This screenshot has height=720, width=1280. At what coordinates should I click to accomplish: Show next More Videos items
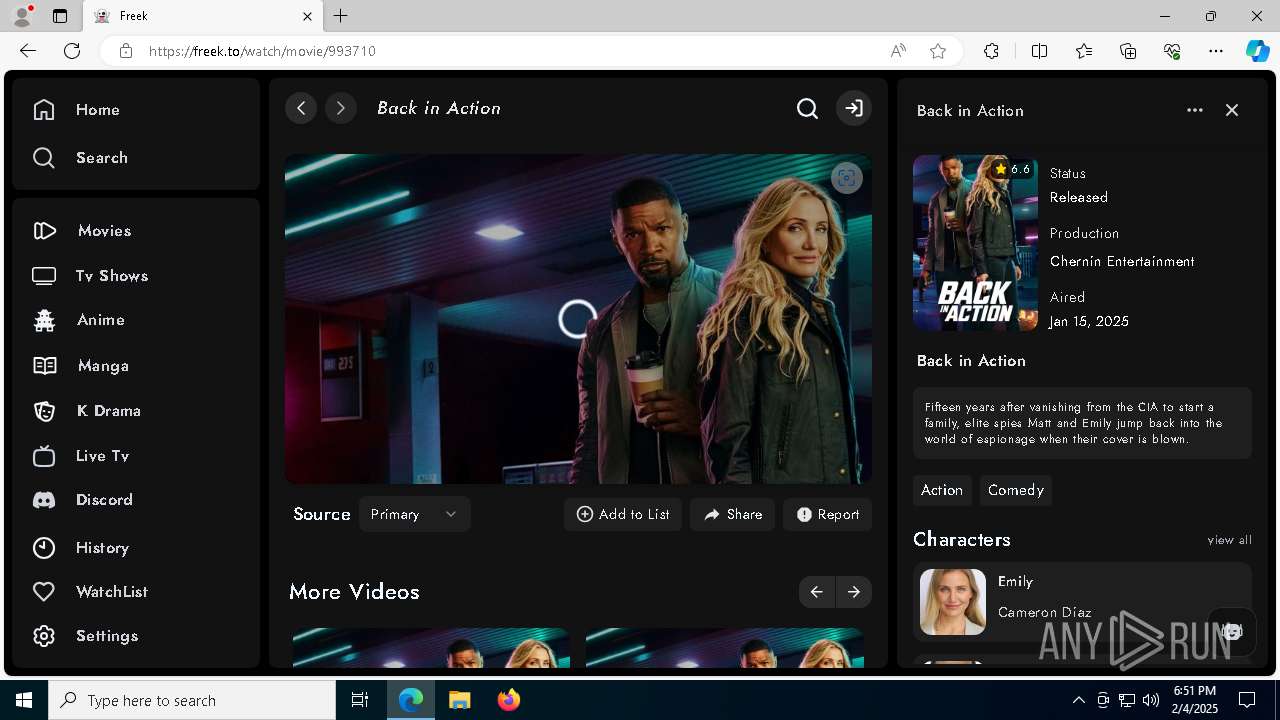tap(854, 592)
